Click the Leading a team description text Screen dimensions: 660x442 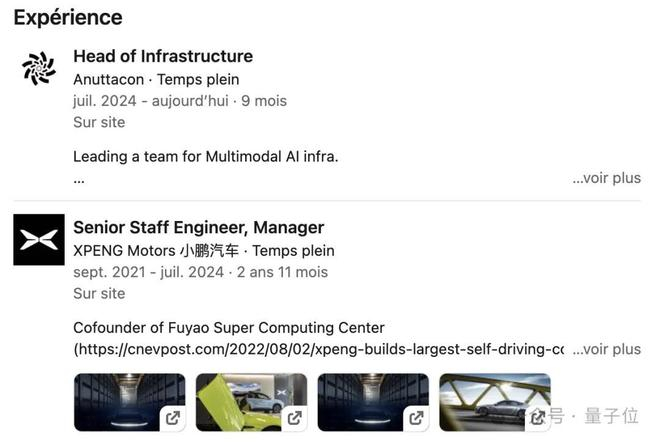coord(206,156)
